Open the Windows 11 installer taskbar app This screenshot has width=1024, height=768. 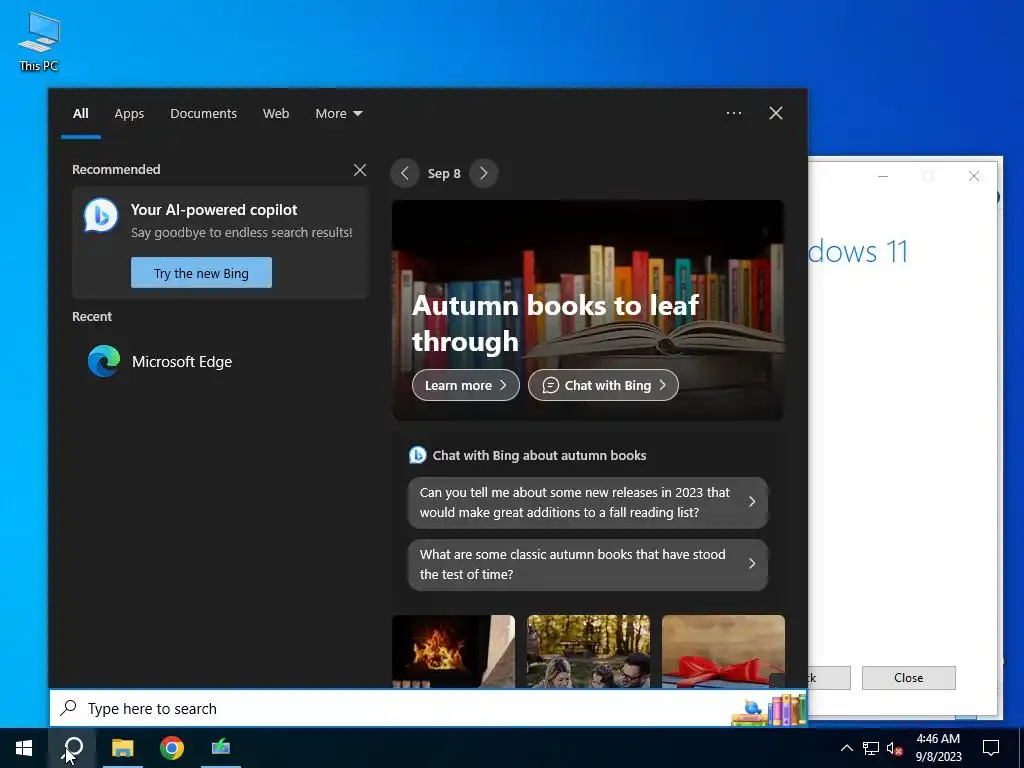pos(221,748)
